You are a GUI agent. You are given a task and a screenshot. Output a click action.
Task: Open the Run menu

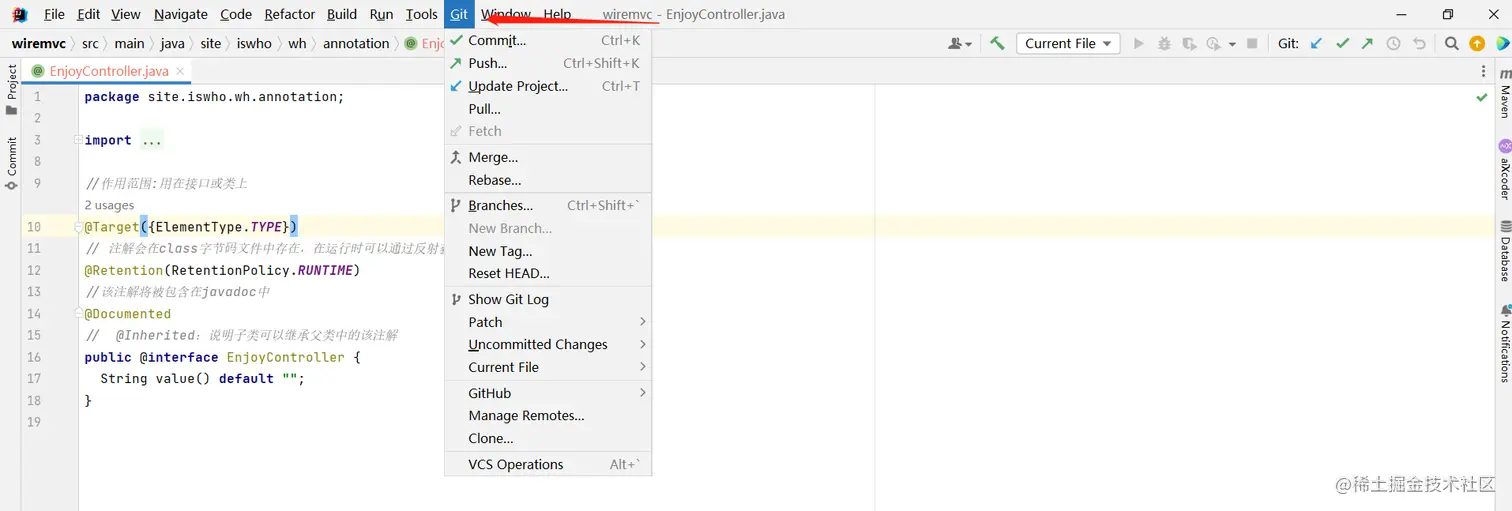click(x=381, y=14)
